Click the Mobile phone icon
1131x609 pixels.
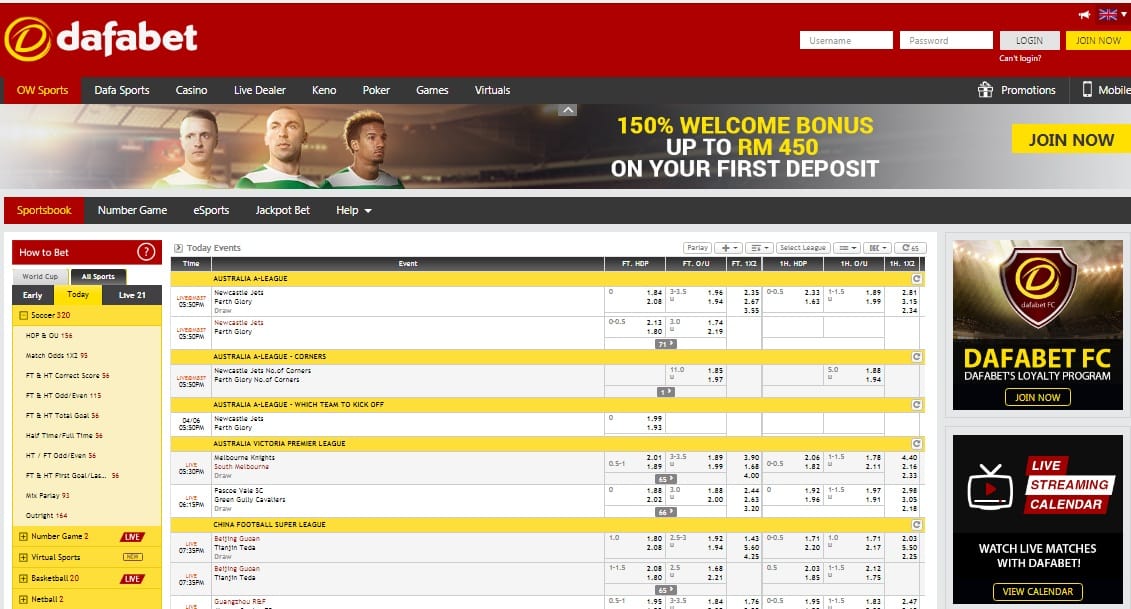[x=1087, y=90]
